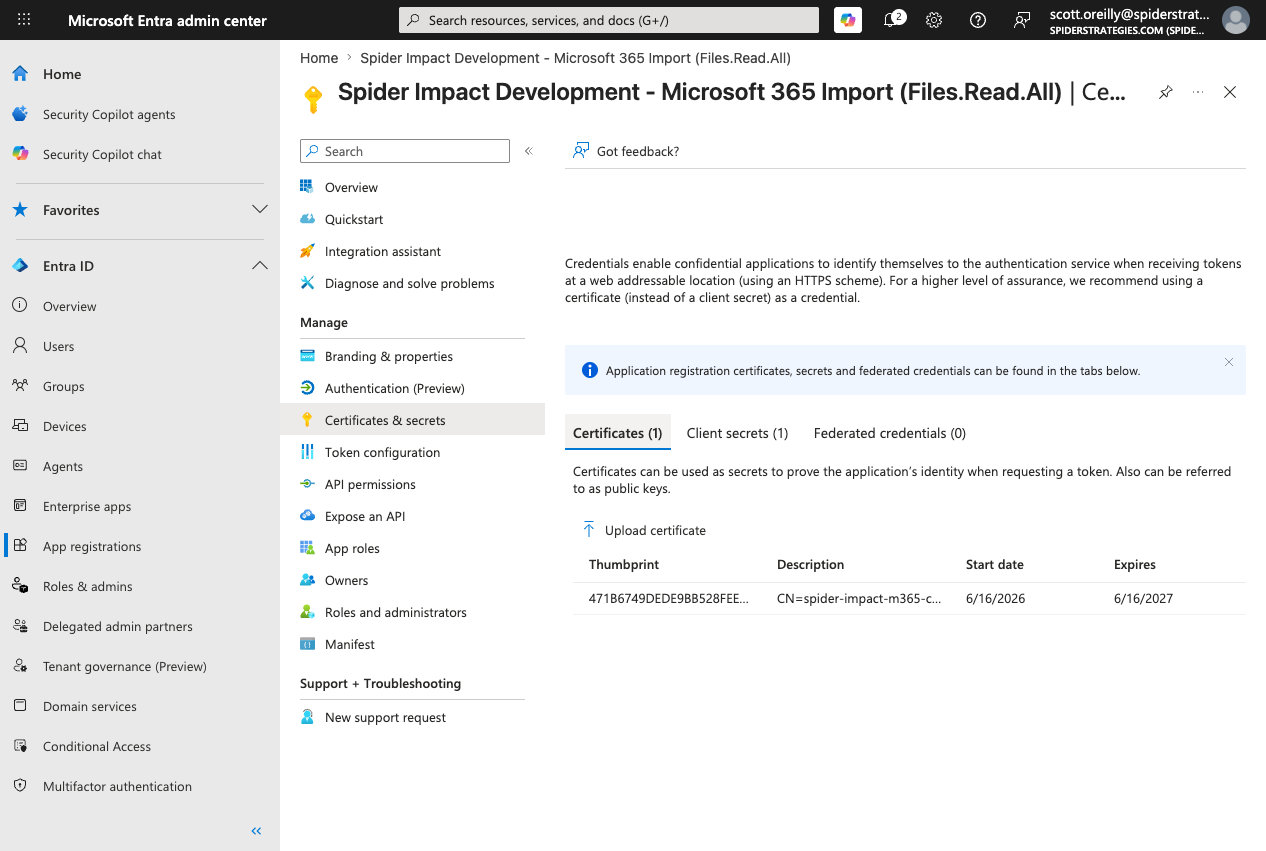Click the Spider Impact Development breadcrumb
The height and width of the screenshot is (851, 1266).
575,58
